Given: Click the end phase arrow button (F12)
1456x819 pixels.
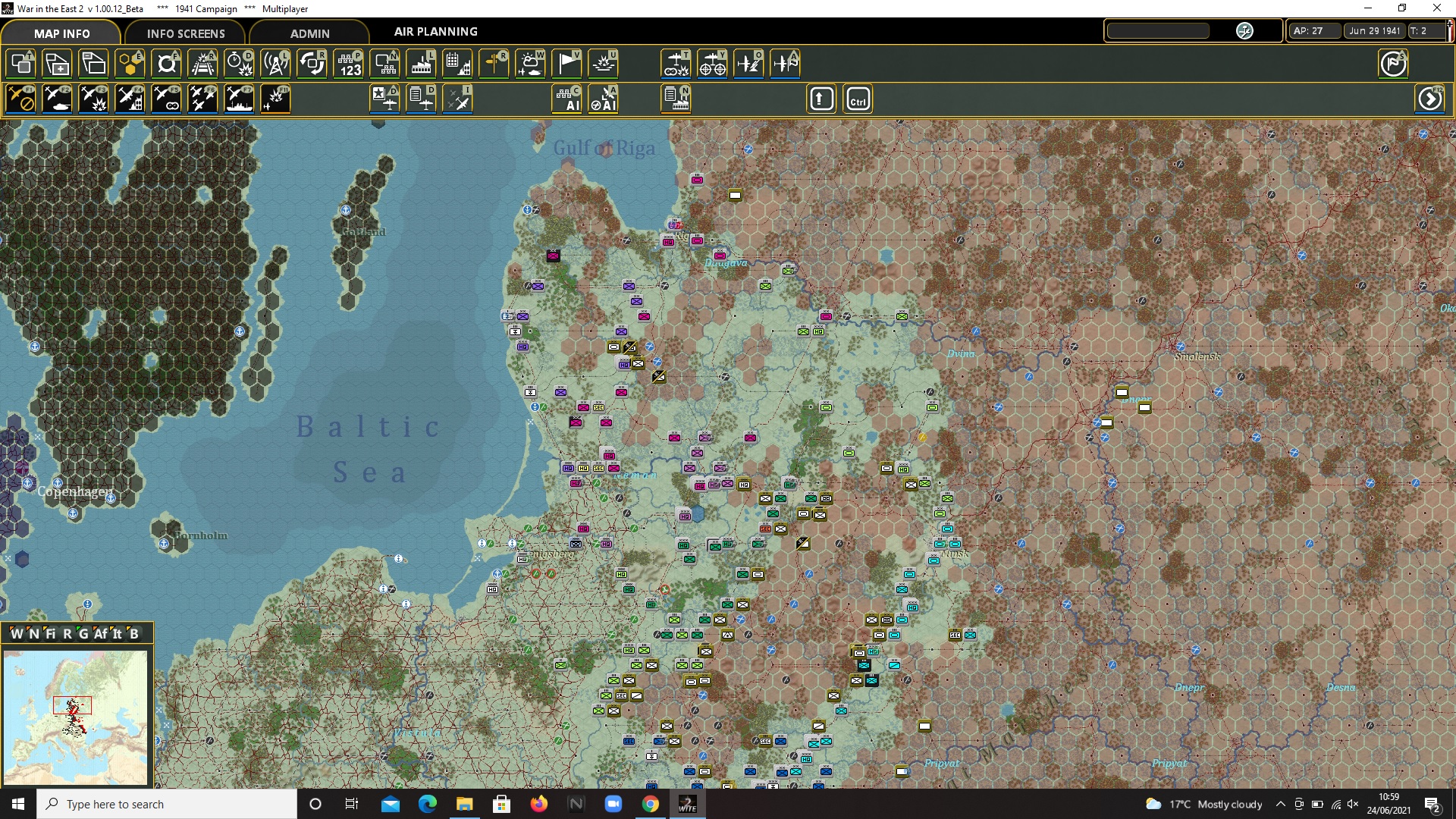Looking at the screenshot, I should (x=1429, y=99).
